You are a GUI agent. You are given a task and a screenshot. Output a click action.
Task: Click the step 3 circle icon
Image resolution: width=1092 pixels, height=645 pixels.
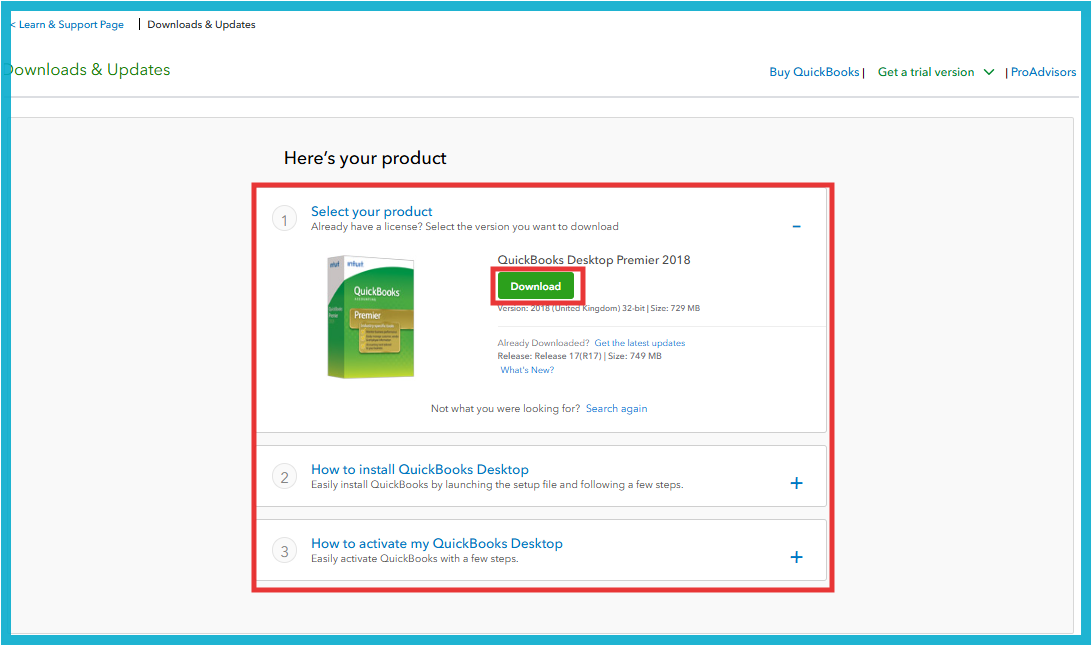point(284,551)
